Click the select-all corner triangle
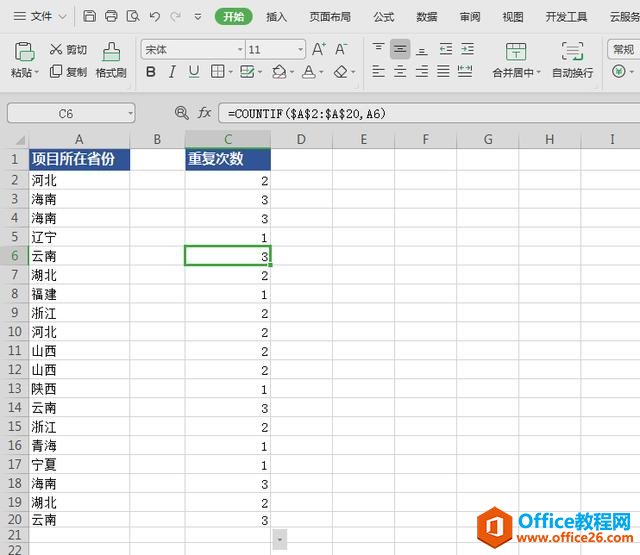 (20, 140)
